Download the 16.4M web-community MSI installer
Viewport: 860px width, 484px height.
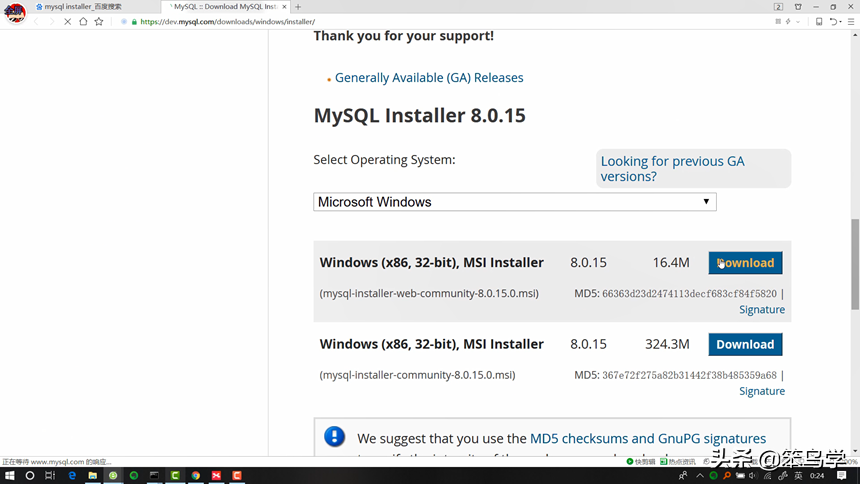[x=745, y=263]
